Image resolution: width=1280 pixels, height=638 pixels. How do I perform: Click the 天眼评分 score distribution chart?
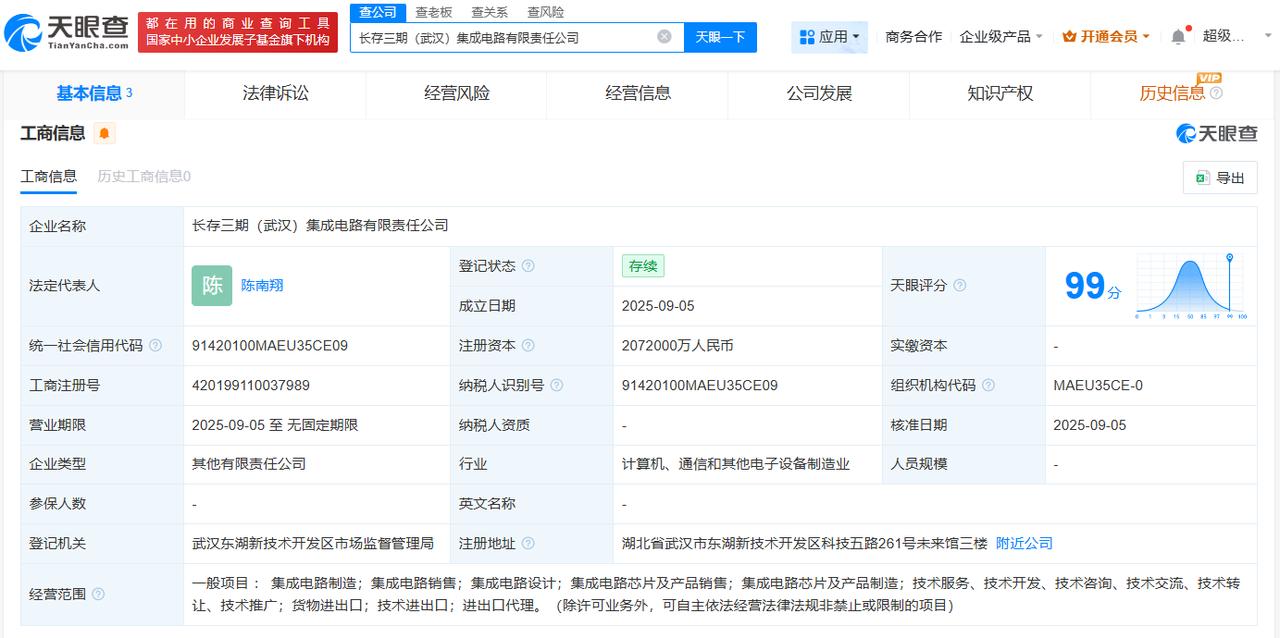coord(1191,286)
